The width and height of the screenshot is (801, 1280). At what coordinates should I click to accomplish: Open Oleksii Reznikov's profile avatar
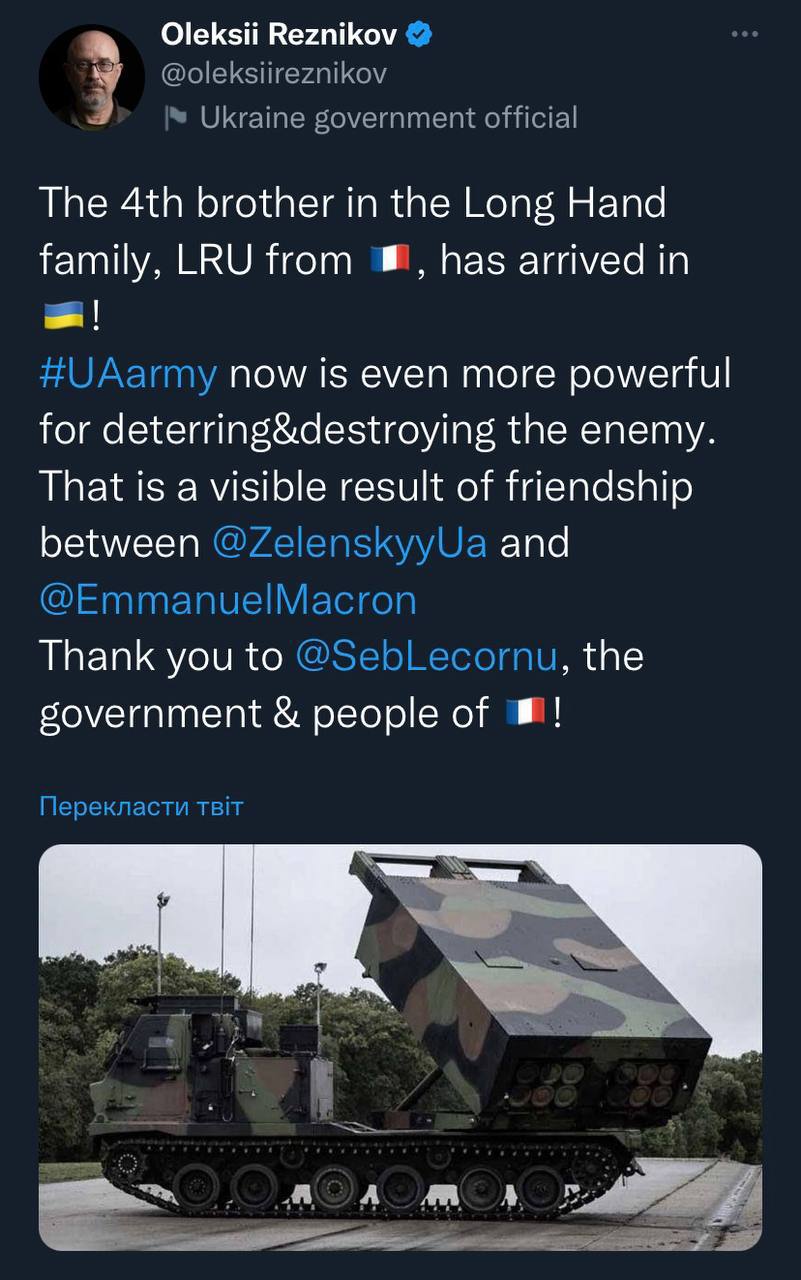pyautogui.click(x=92, y=78)
